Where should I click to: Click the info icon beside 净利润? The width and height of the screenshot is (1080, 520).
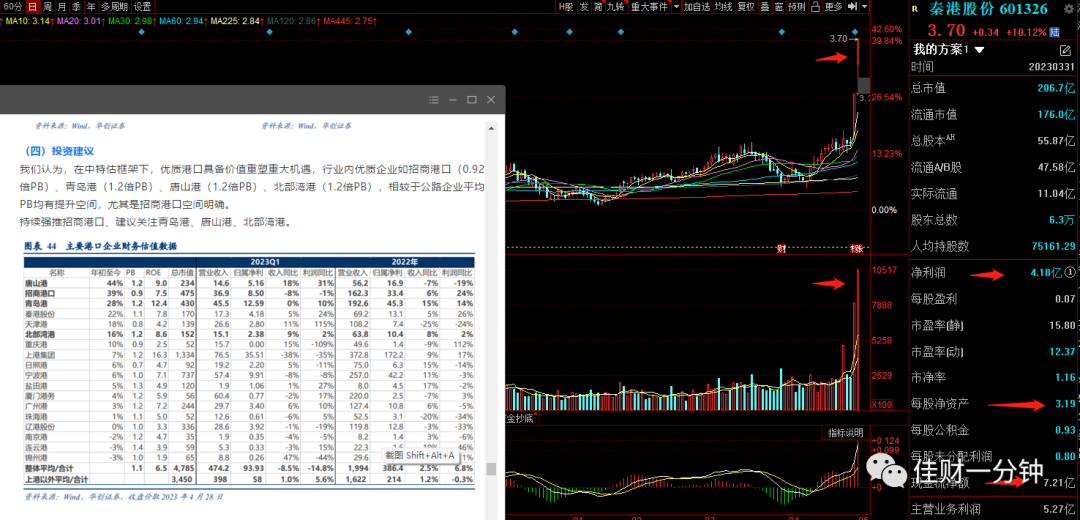coord(1070,272)
